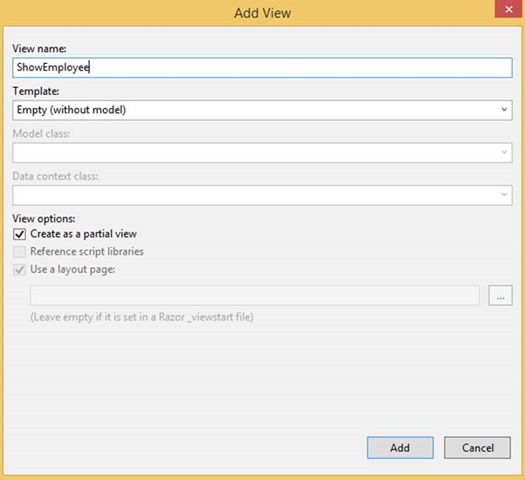The height and width of the screenshot is (480, 525).
Task: Select the Empty (without model) template box
Action: 262,110
